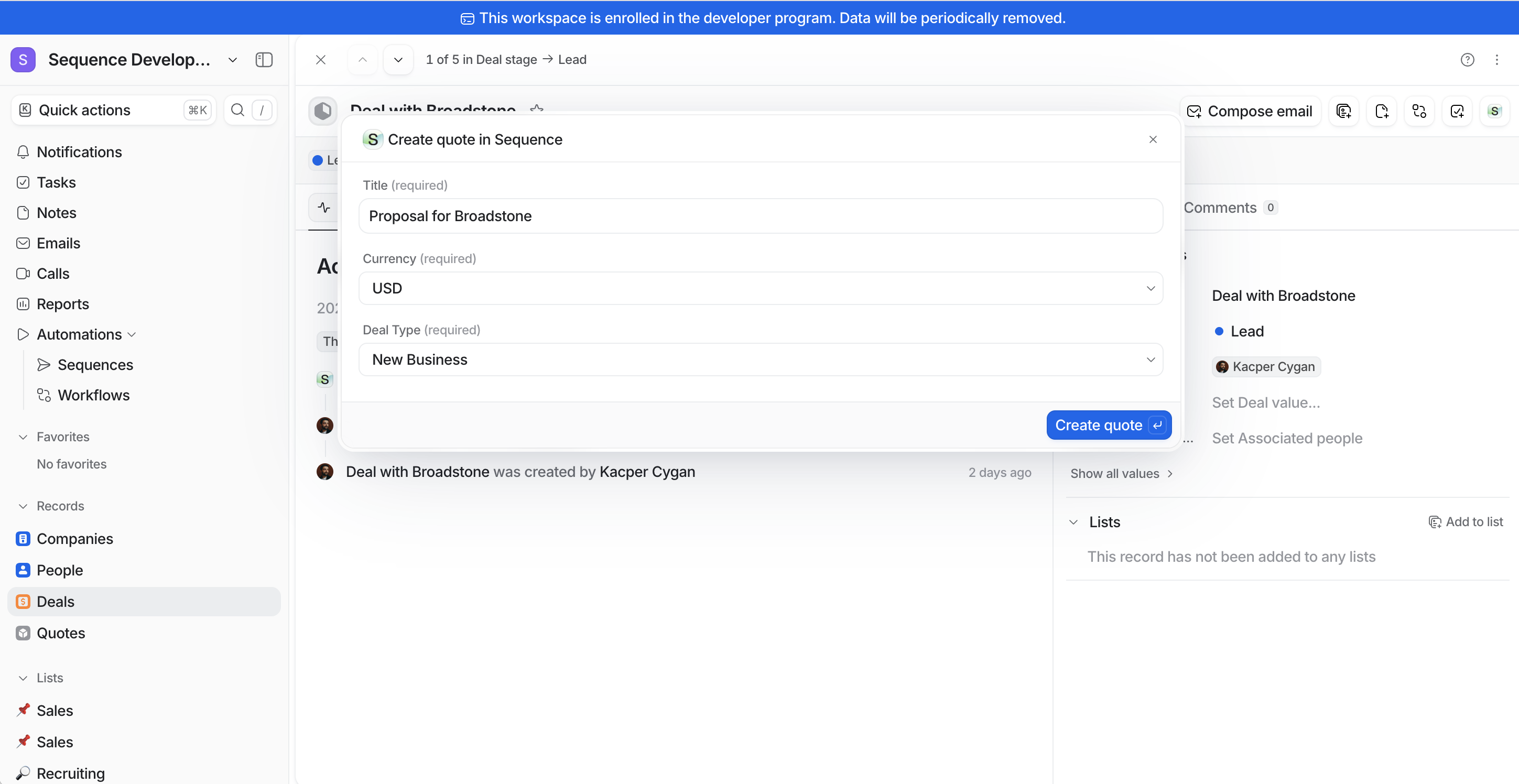Go to next record arrow
1519x784 pixels.
pyautogui.click(x=398, y=60)
